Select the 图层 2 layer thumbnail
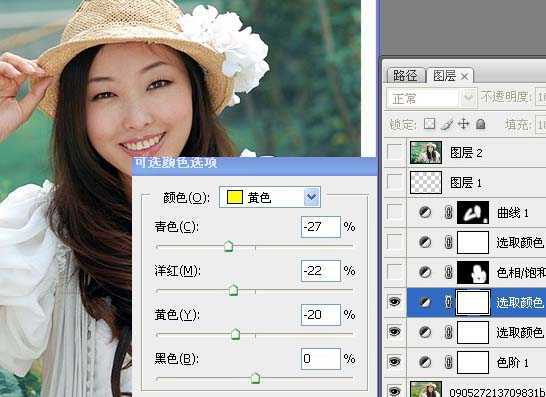 click(x=426, y=153)
